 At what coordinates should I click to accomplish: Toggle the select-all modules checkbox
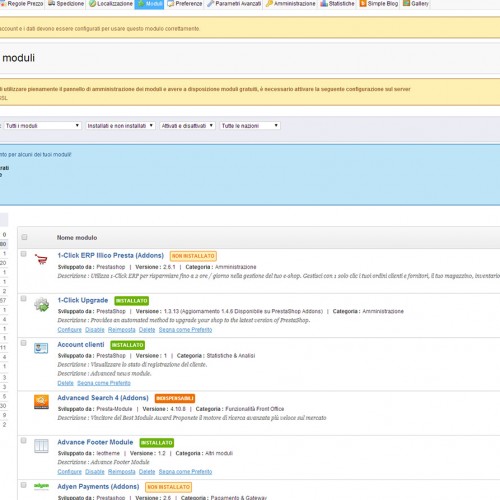click(24, 237)
